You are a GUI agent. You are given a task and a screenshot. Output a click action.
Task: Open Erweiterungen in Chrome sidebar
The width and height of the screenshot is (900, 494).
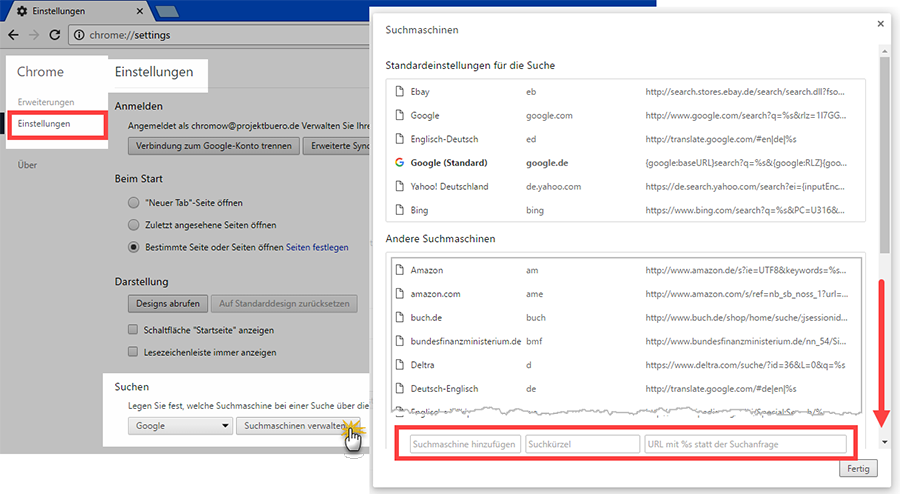[x=46, y=102]
